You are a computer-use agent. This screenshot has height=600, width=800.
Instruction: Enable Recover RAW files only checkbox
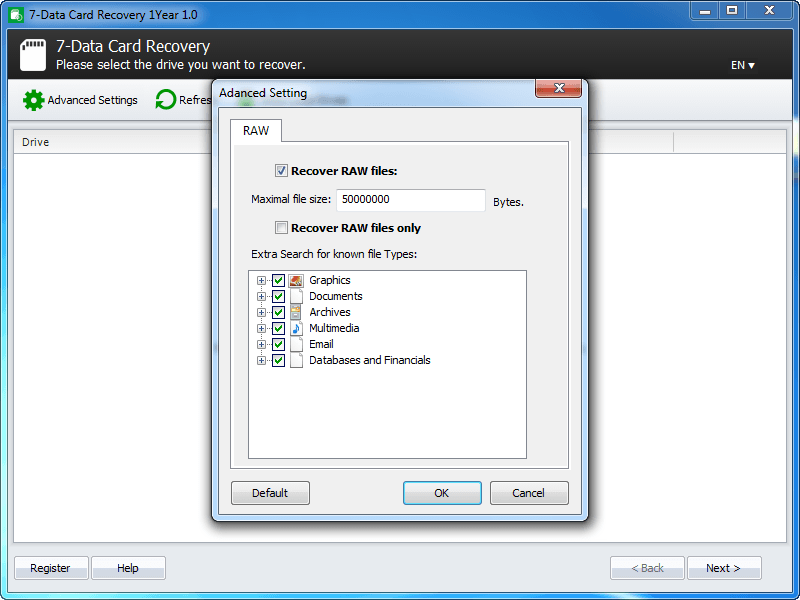(281, 228)
